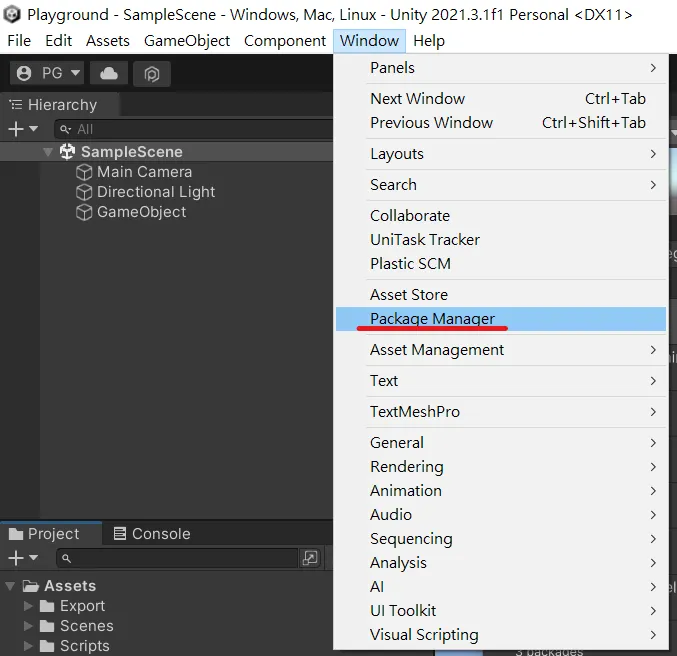Expand the Scenes folder arrow

tap(28, 626)
